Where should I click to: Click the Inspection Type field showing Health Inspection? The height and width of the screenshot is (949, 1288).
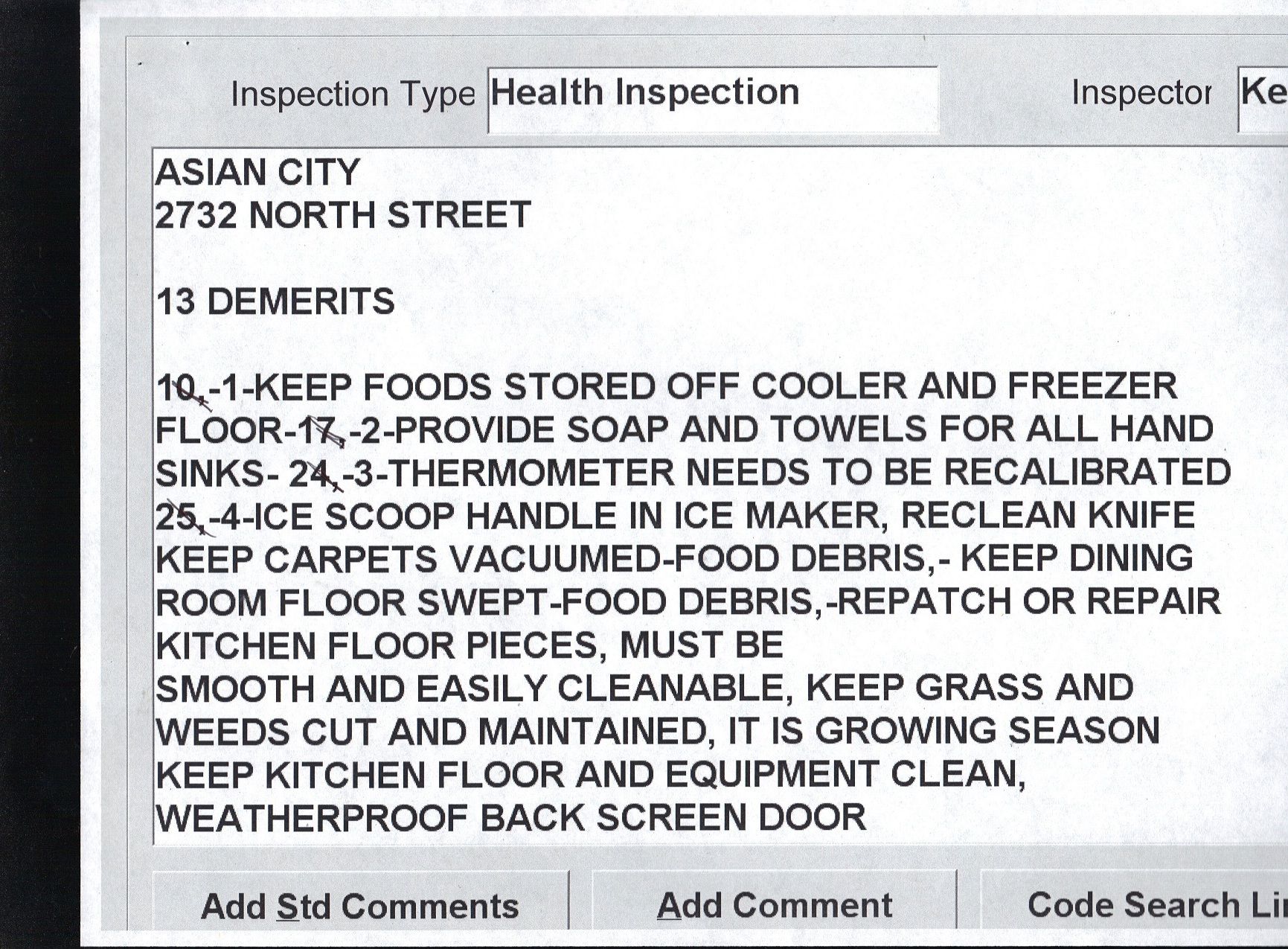coord(712,99)
